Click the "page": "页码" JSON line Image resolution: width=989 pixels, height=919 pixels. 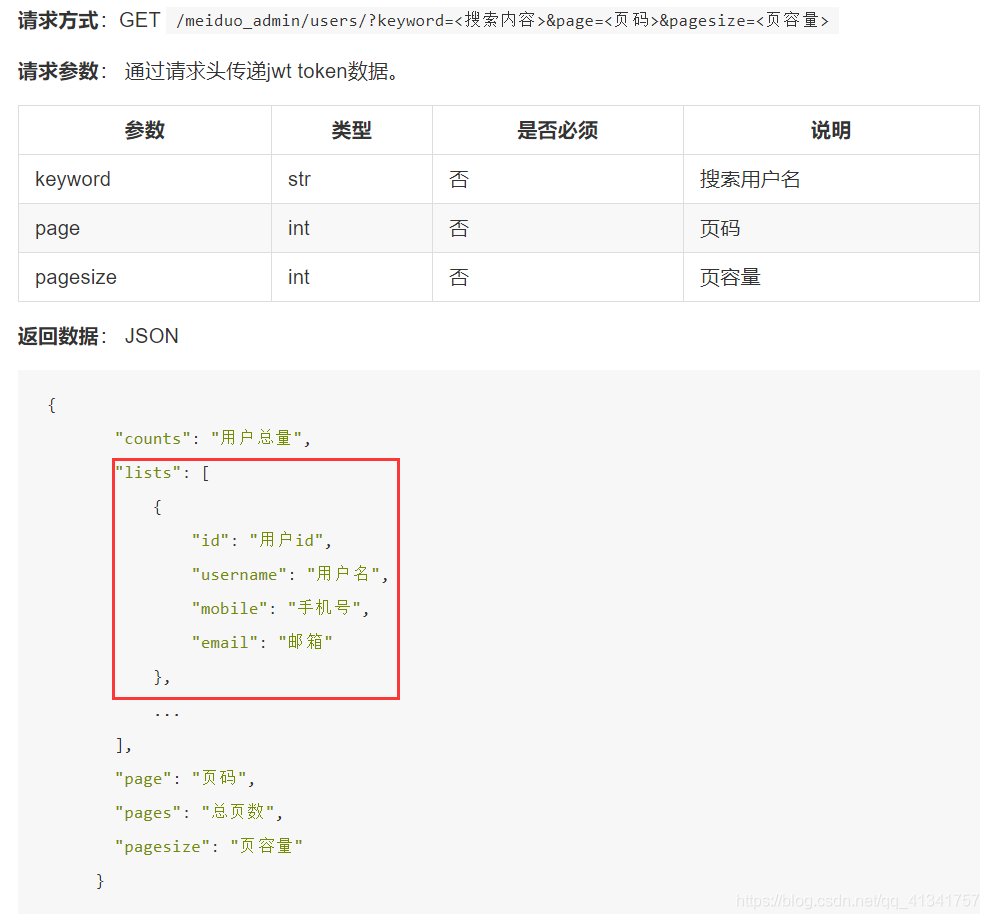click(x=184, y=778)
